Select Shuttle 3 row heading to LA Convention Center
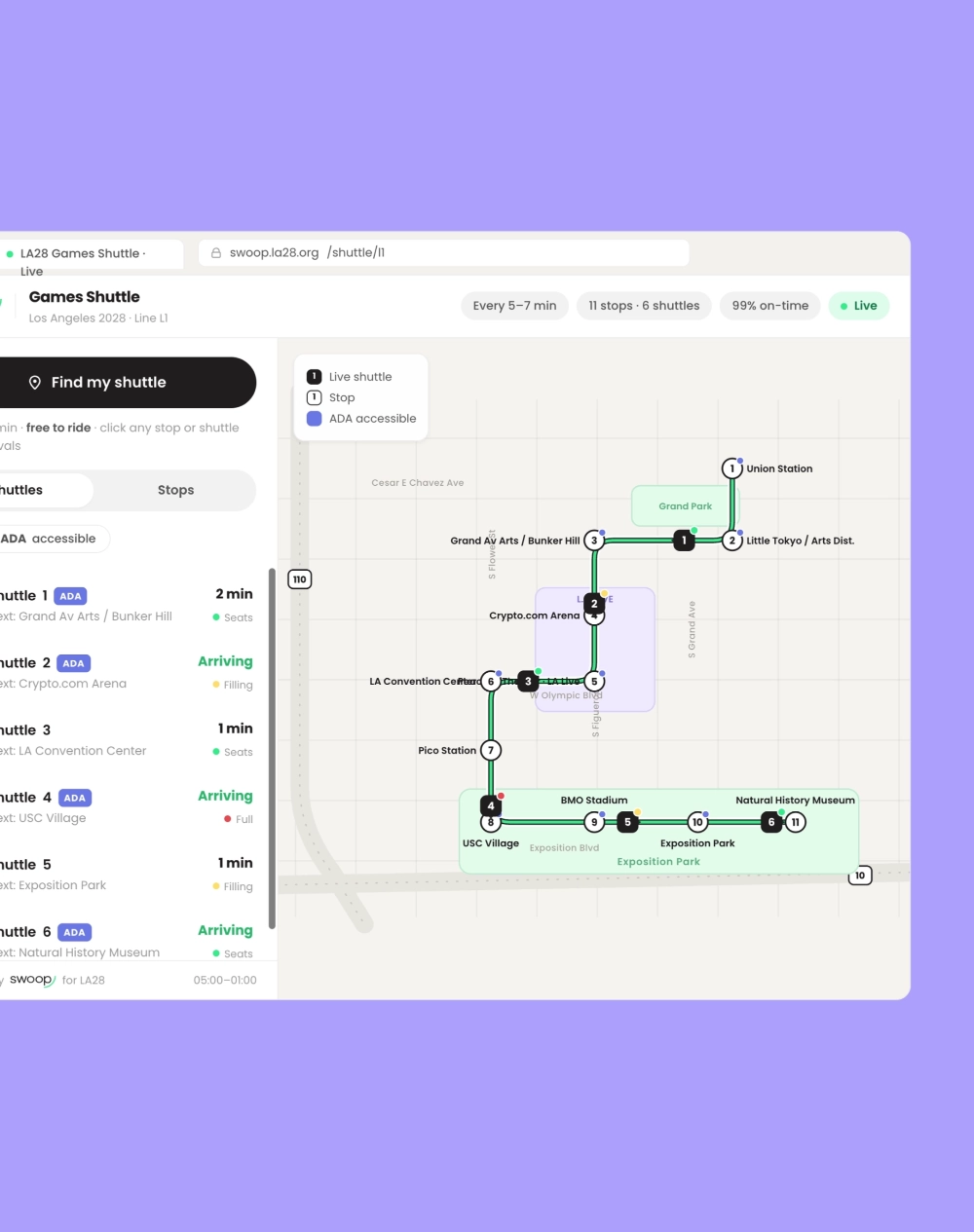This screenshot has width=974, height=1232. [x=128, y=739]
